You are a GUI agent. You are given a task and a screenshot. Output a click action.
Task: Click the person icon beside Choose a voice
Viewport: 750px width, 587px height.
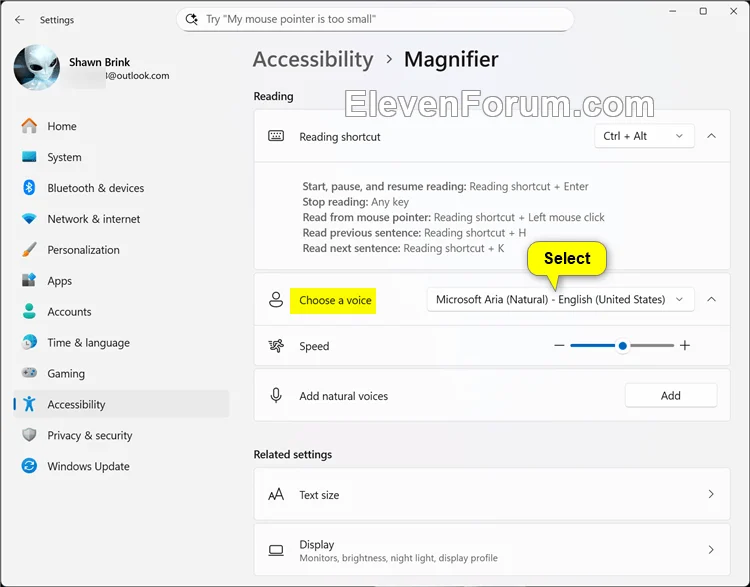point(276,299)
